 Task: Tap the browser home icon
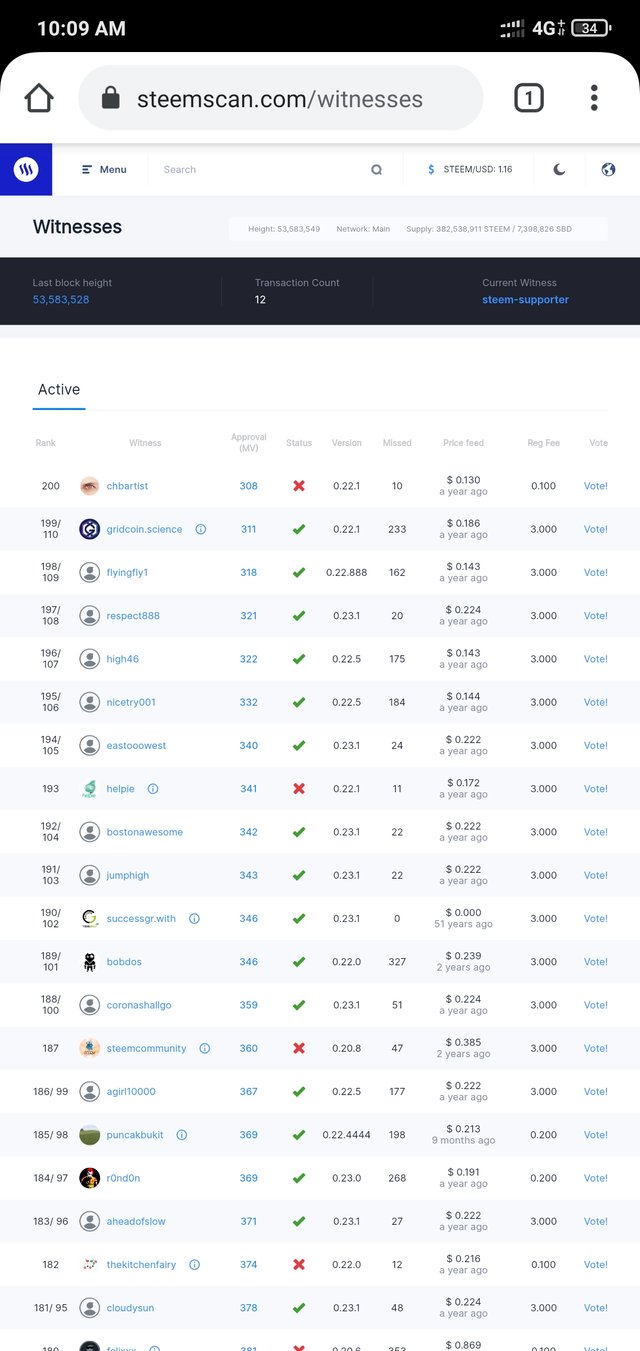tap(39, 98)
